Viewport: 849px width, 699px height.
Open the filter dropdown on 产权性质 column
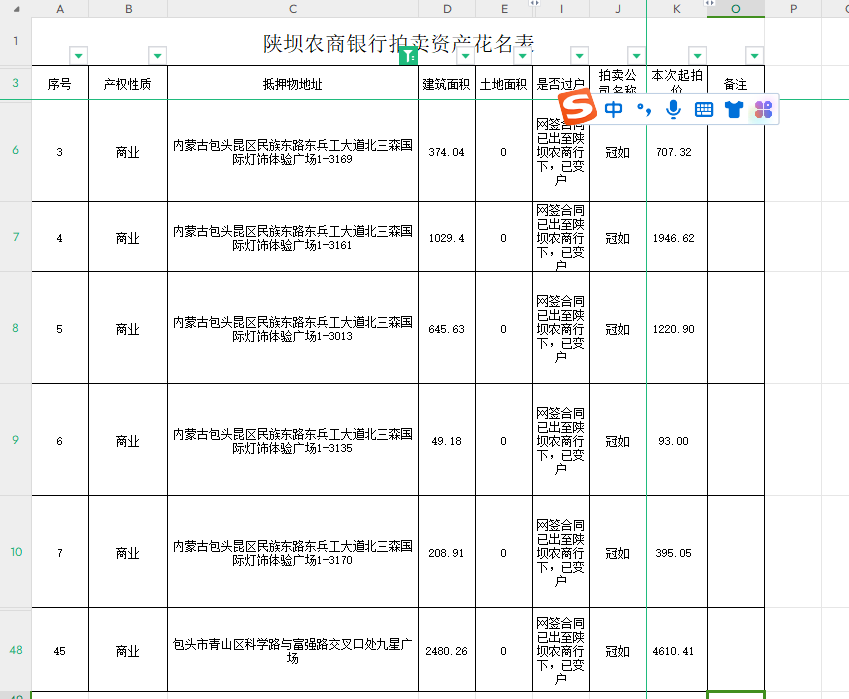(x=157, y=56)
